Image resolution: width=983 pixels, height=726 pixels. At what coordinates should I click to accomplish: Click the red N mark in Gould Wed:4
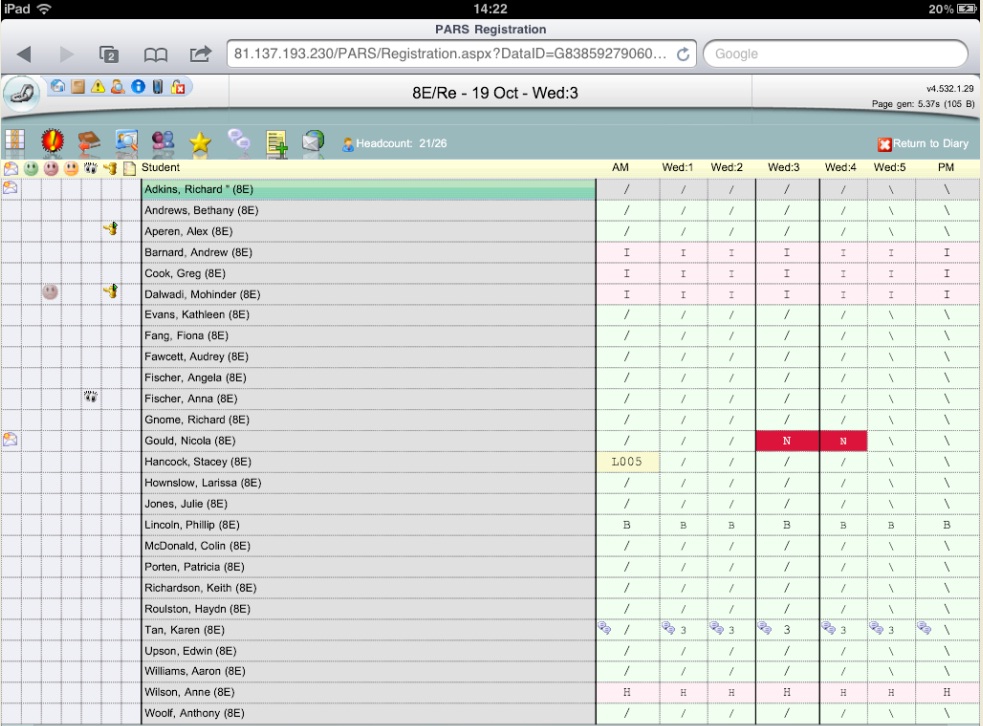point(843,441)
